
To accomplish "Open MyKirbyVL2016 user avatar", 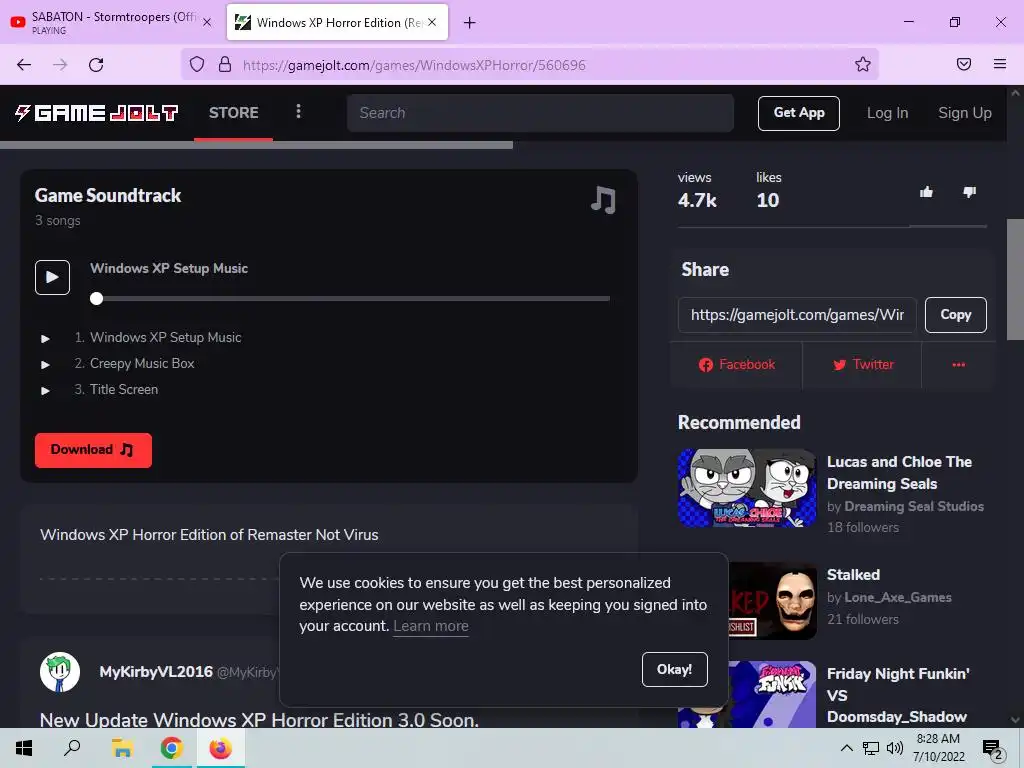I will (x=60, y=671).
